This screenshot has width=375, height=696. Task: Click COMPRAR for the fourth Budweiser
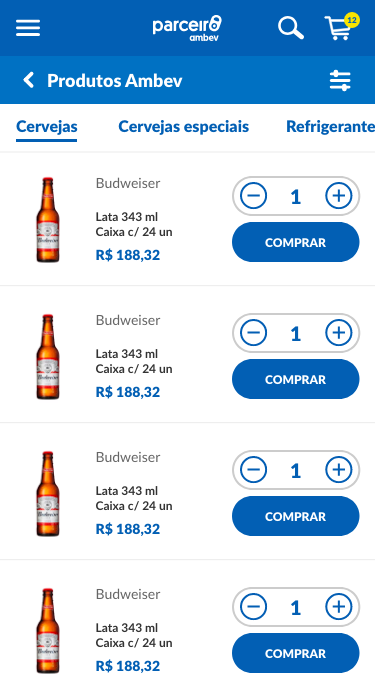[x=296, y=653]
